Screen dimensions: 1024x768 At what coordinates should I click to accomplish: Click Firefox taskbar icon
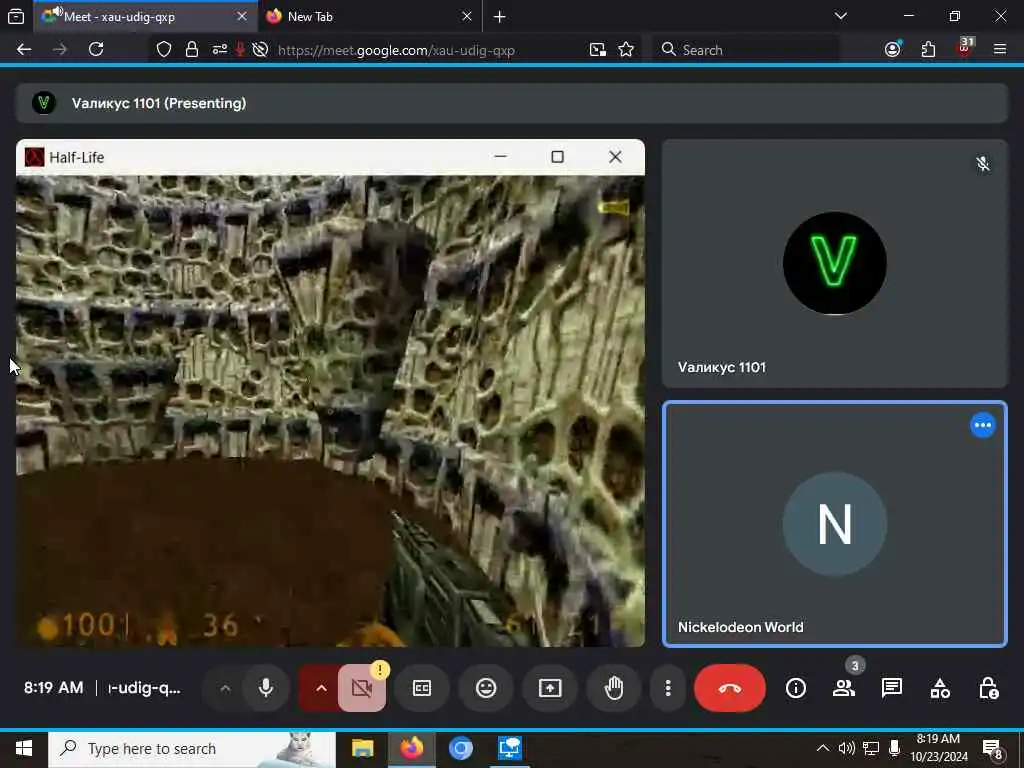[x=411, y=748]
